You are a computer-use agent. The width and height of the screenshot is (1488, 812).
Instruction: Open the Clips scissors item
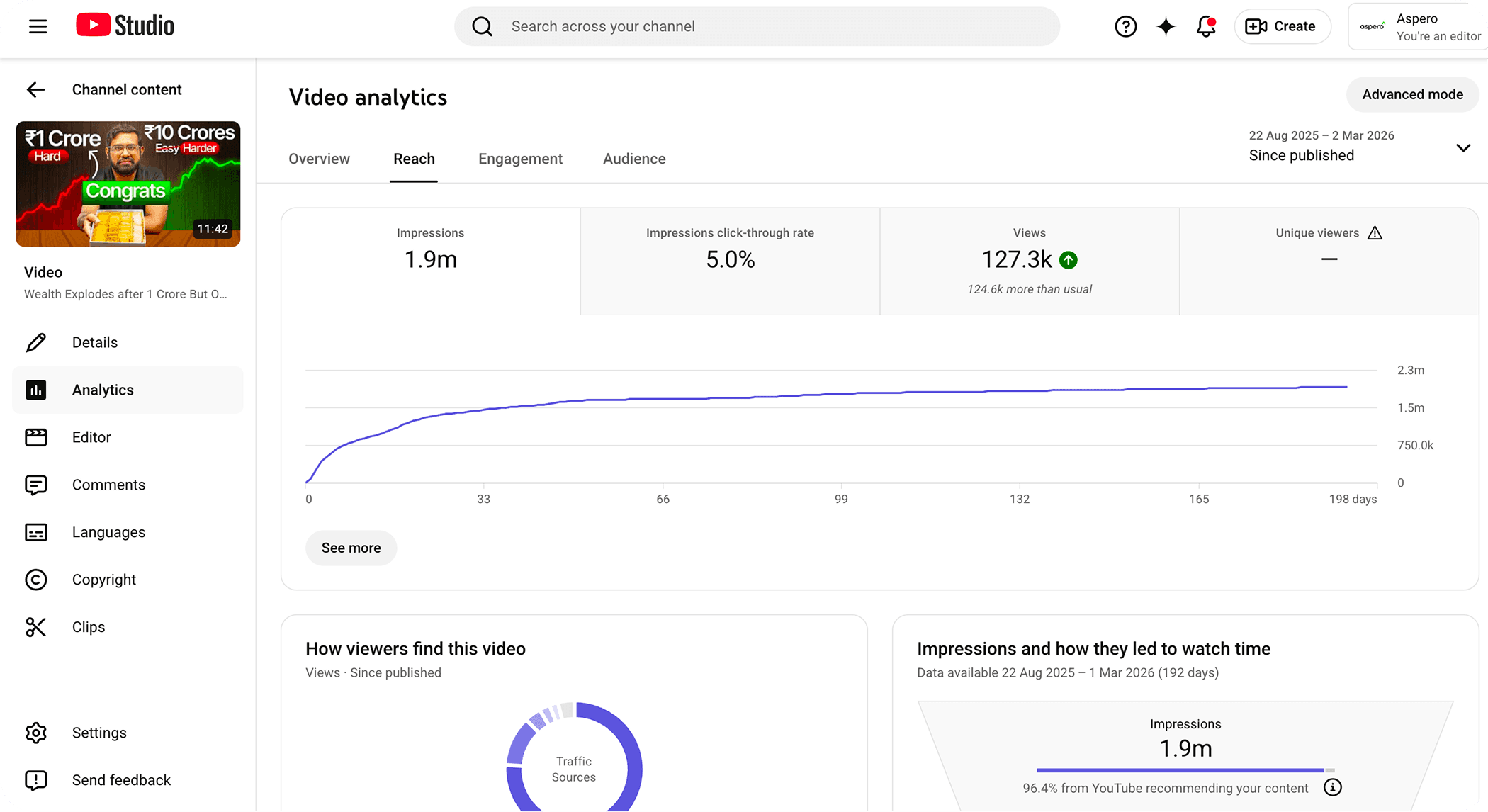point(88,627)
